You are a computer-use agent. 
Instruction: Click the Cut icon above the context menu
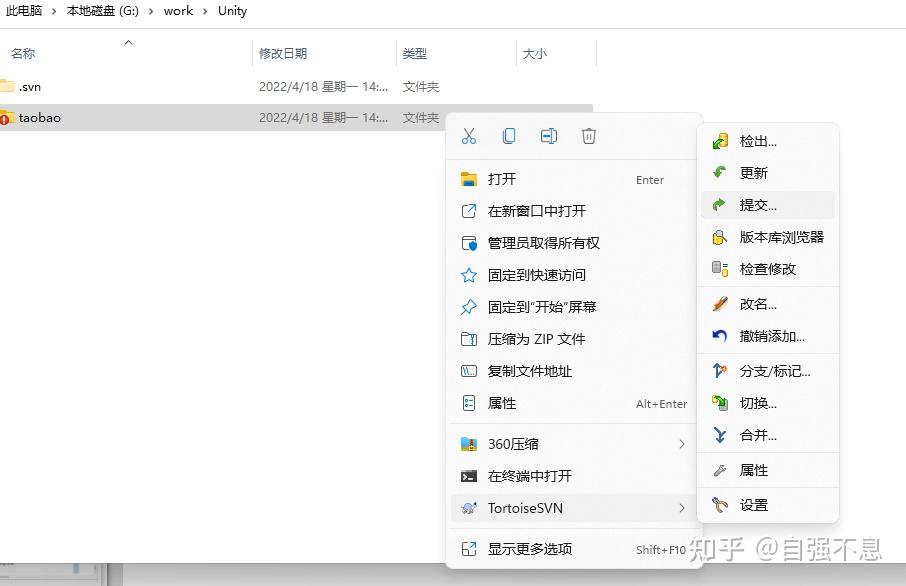468,137
